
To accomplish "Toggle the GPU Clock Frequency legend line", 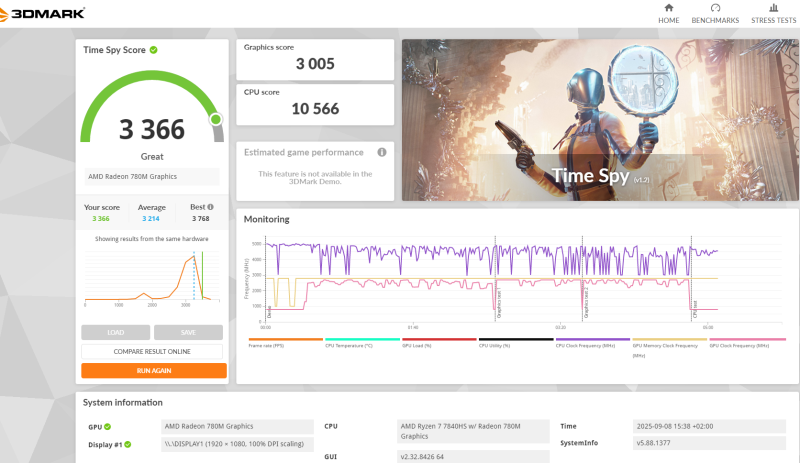I will [747, 339].
